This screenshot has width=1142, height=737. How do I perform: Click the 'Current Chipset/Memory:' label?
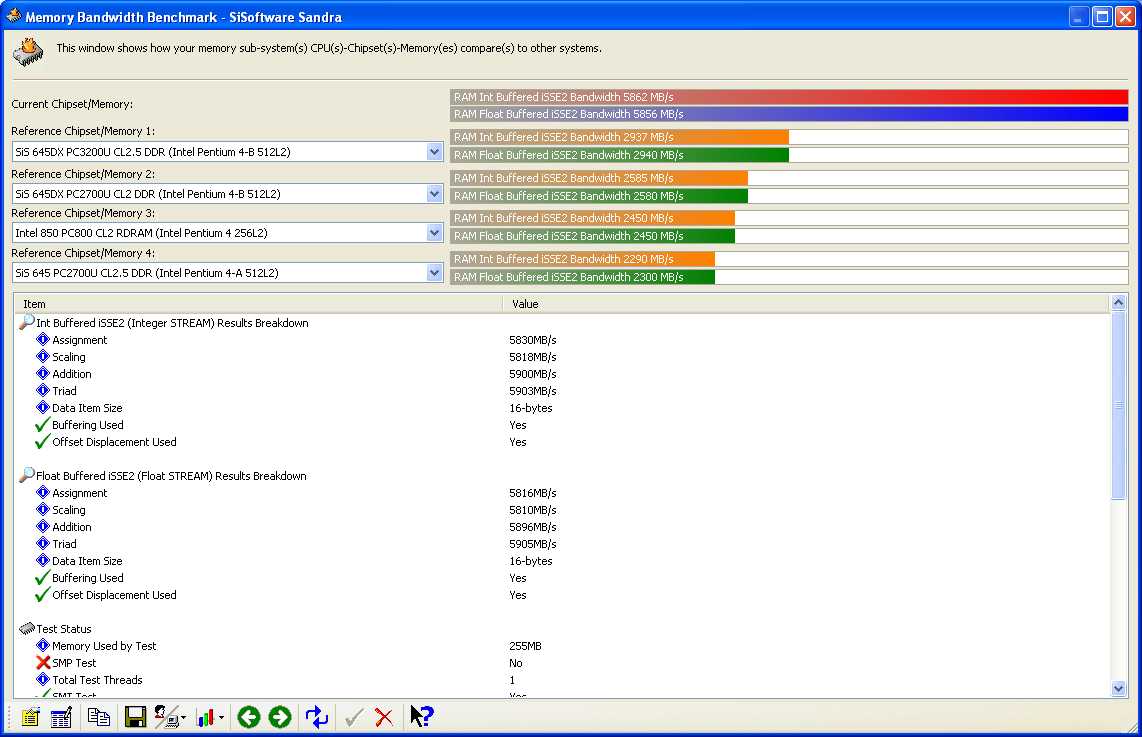click(x=72, y=104)
